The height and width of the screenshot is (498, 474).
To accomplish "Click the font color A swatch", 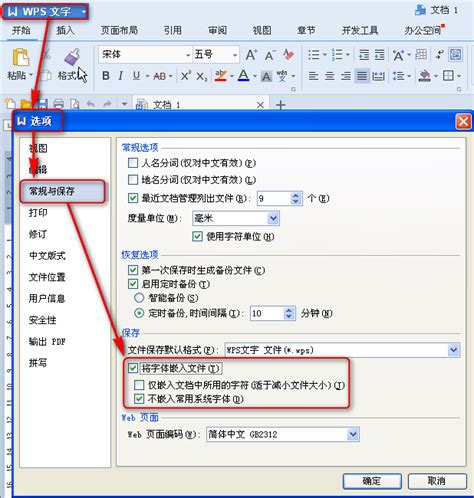I will coord(244,76).
